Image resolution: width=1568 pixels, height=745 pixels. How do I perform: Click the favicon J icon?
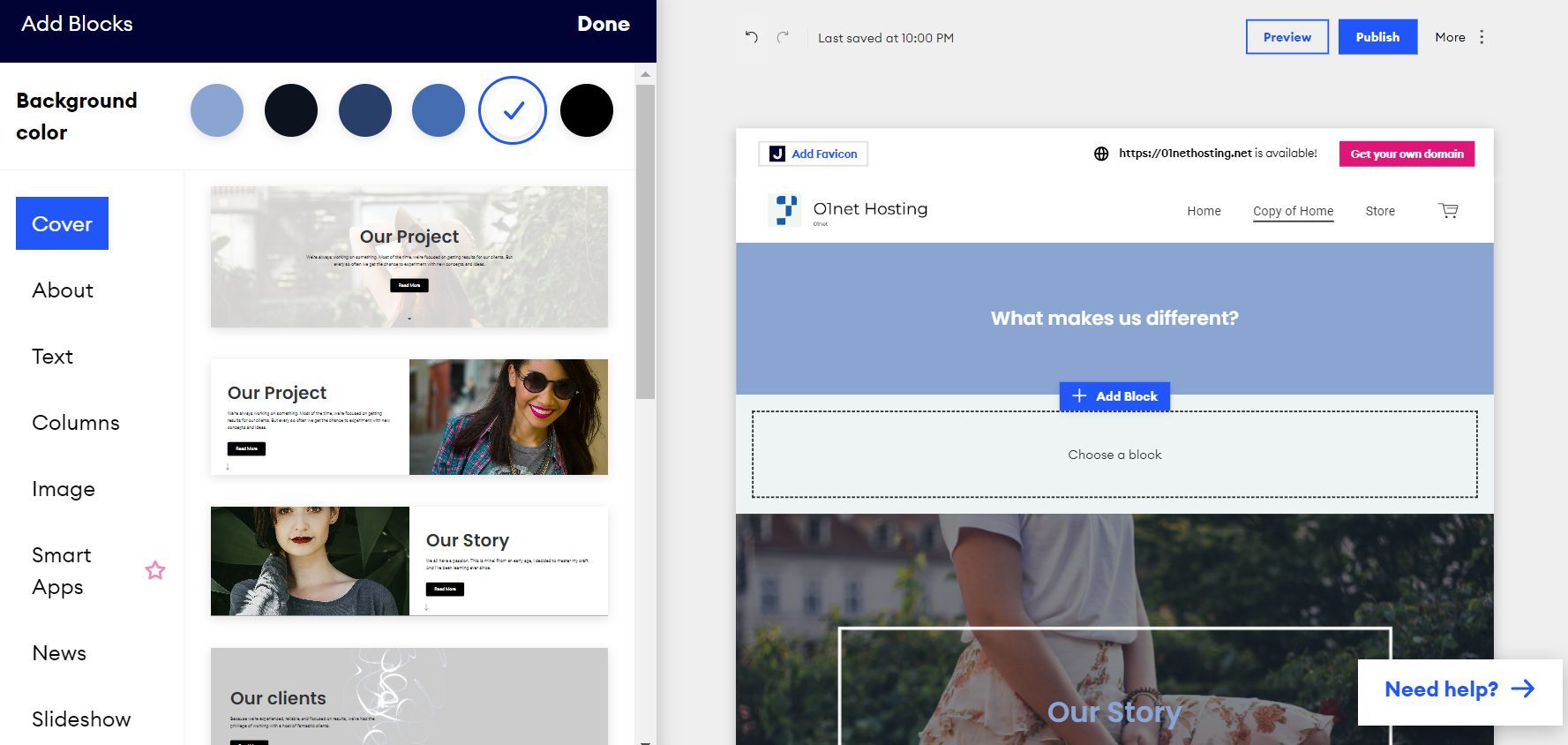point(776,154)
